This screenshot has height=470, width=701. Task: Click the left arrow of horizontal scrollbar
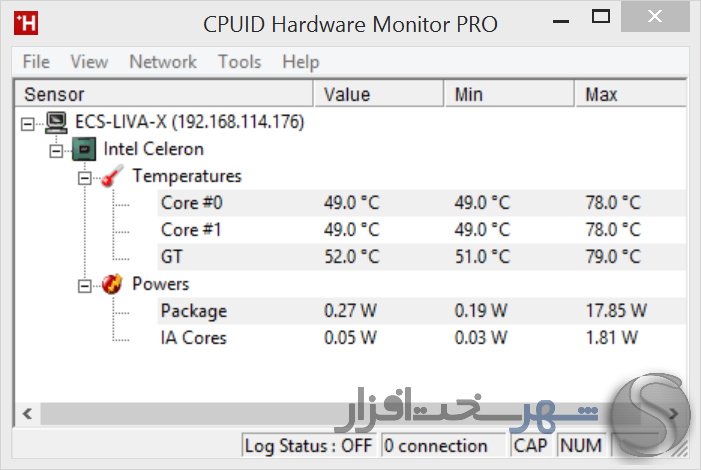(x=27, y=414)
